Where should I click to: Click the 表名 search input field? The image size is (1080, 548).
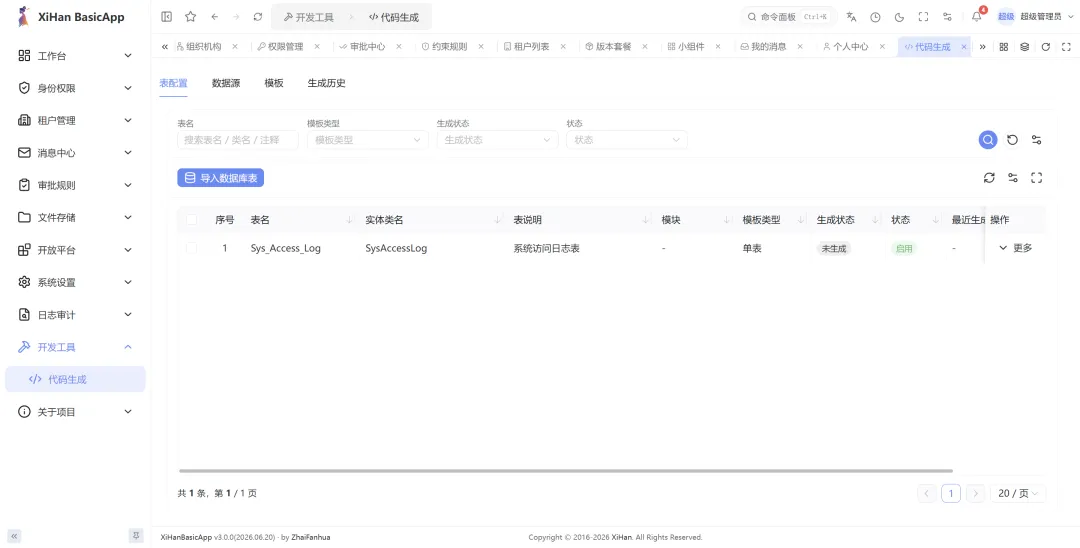pos(238,140)
